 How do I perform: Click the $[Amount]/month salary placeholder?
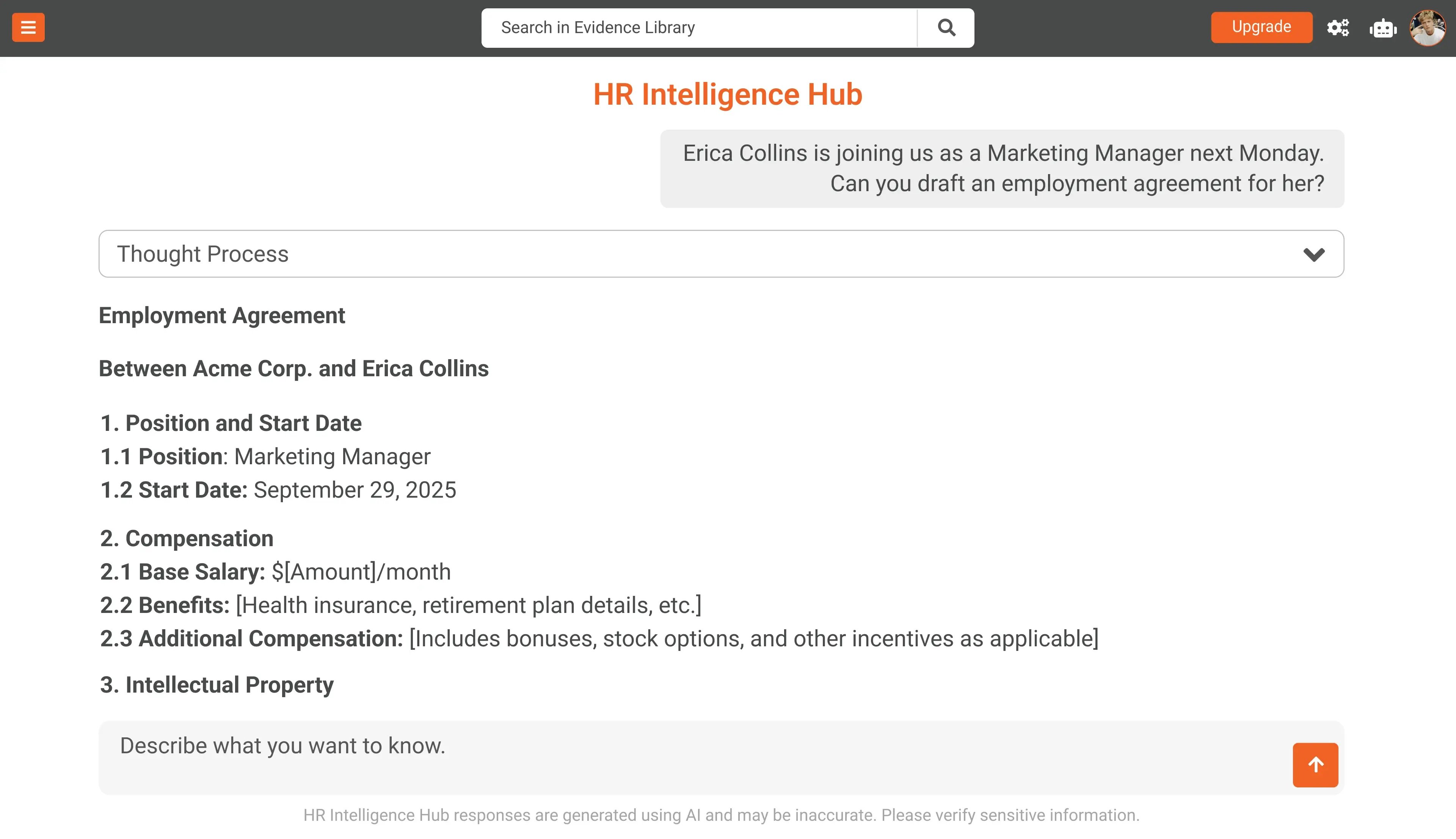point(361,572)
